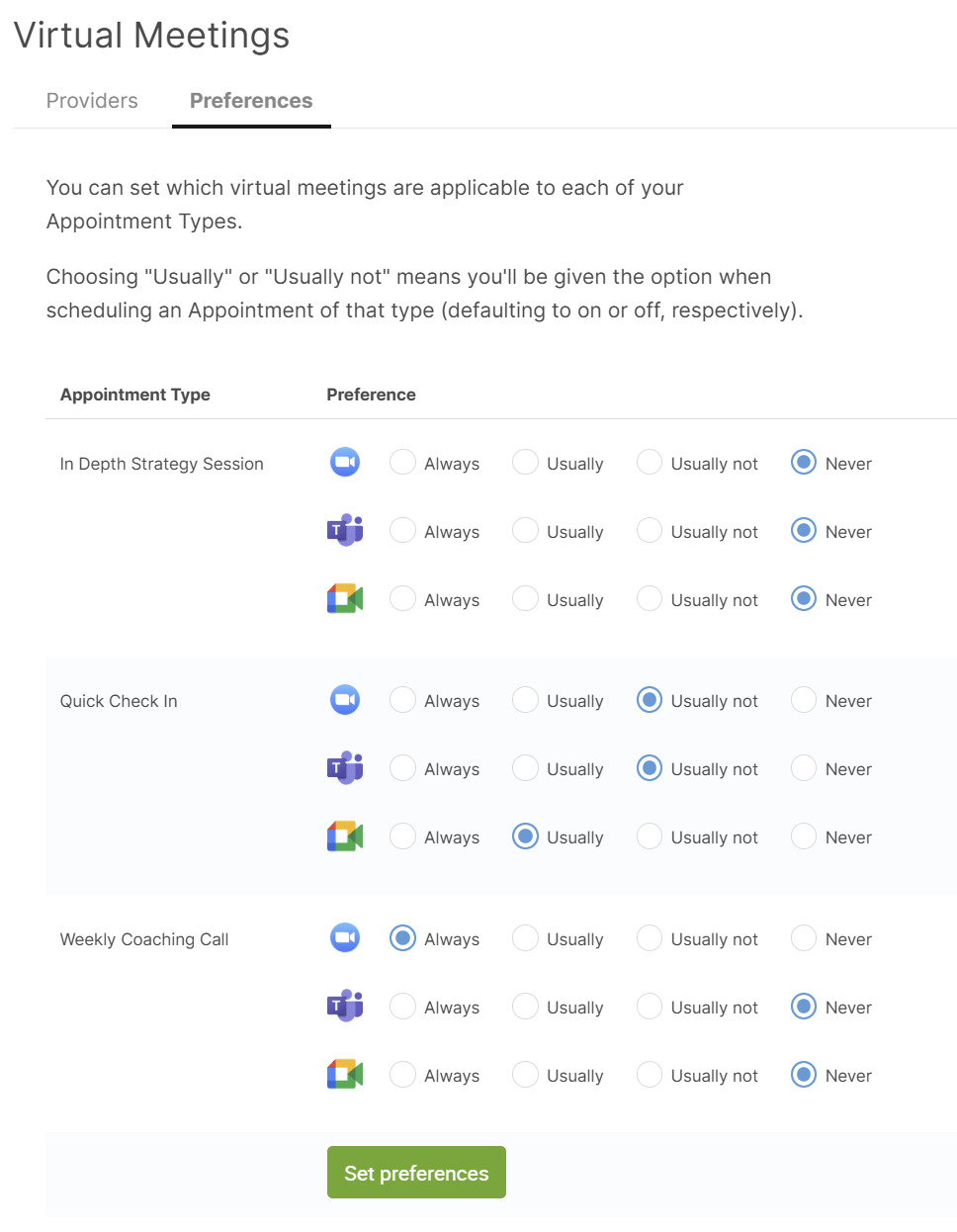The width and height of the screenshot is (957, 1232).
Task: Set Teams to Usually not for Quick Check In
Action: [x=649, y=767]
